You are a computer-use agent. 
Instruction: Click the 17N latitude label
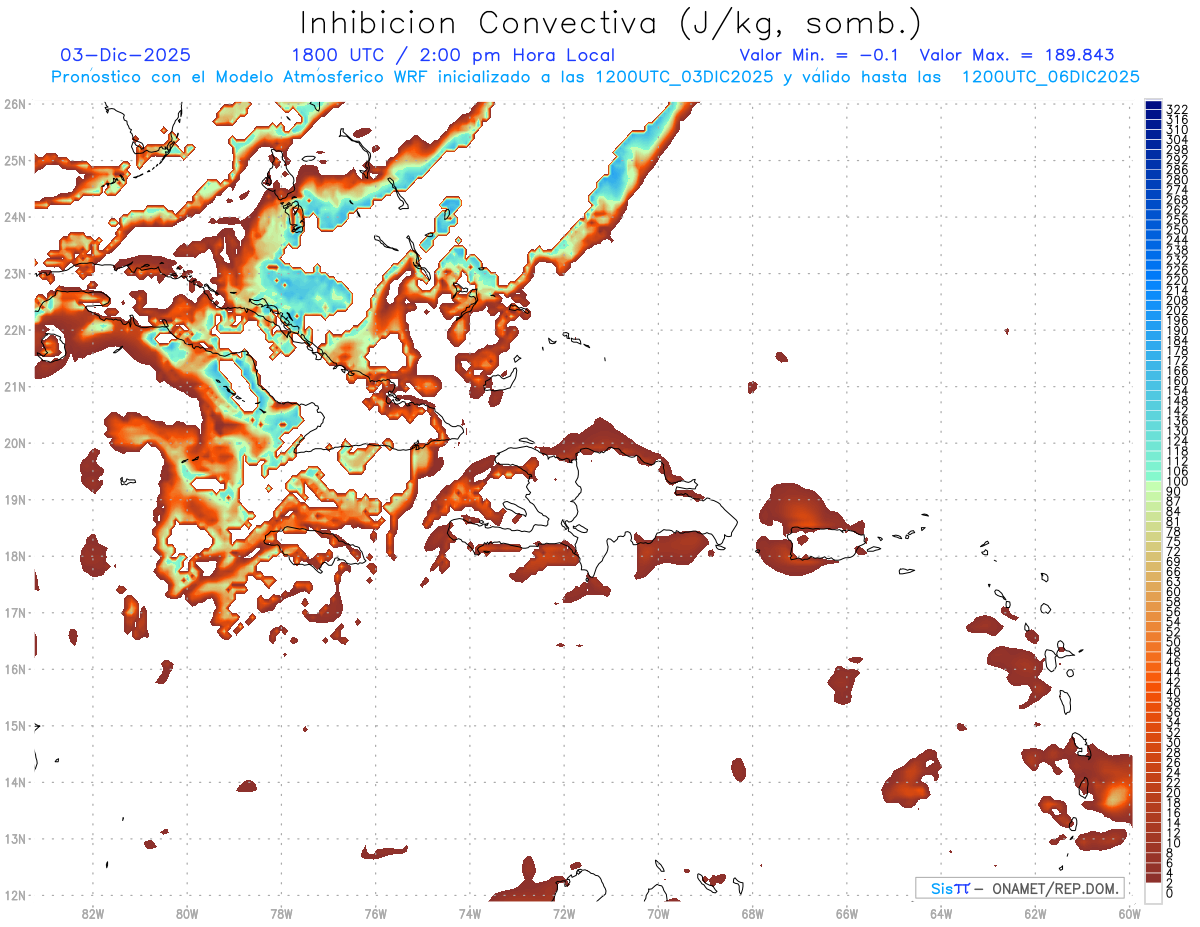click(x=15, y=612)
